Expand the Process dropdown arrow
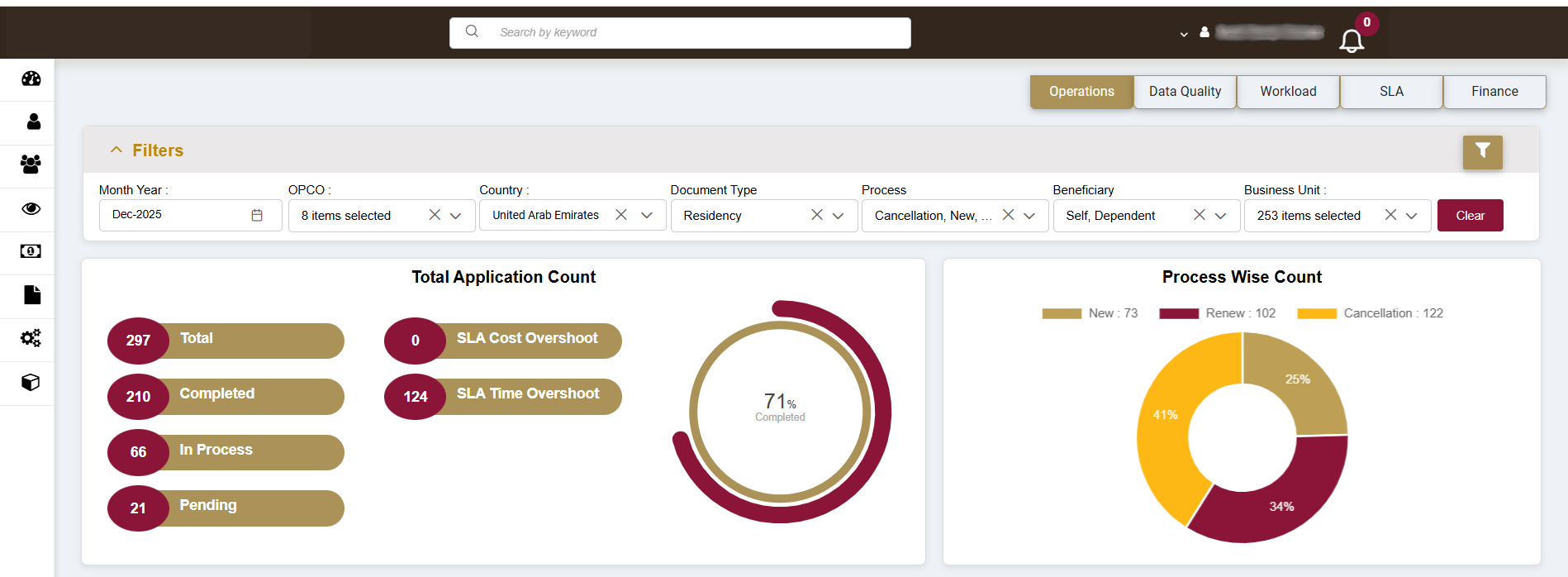The height and width of the screenshot is (577, 1568). click(1029, 216)
